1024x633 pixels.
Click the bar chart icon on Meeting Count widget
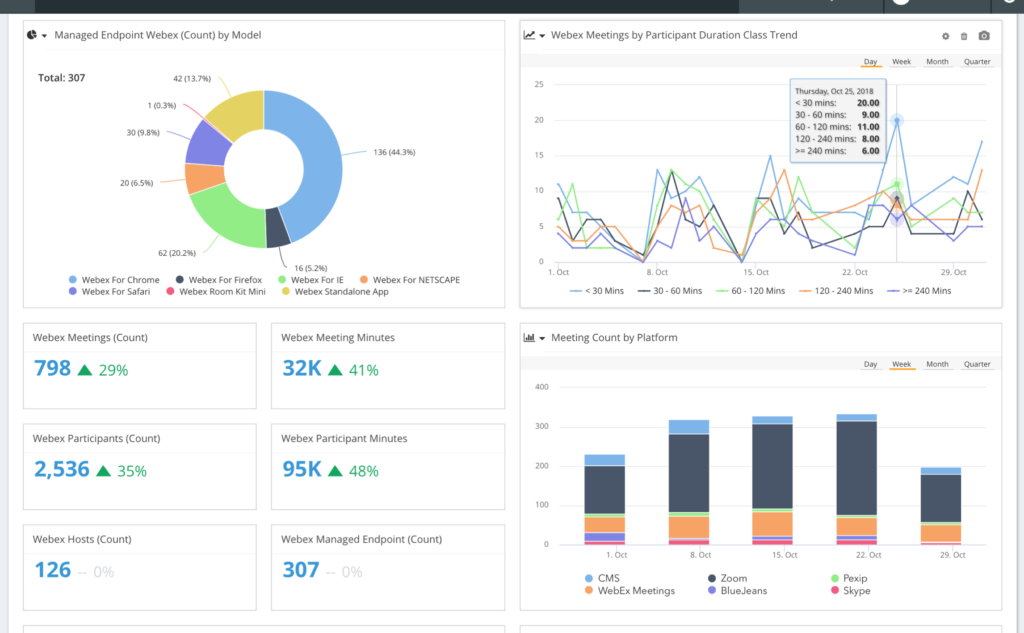pyautogui.click(x=528, y=337)
